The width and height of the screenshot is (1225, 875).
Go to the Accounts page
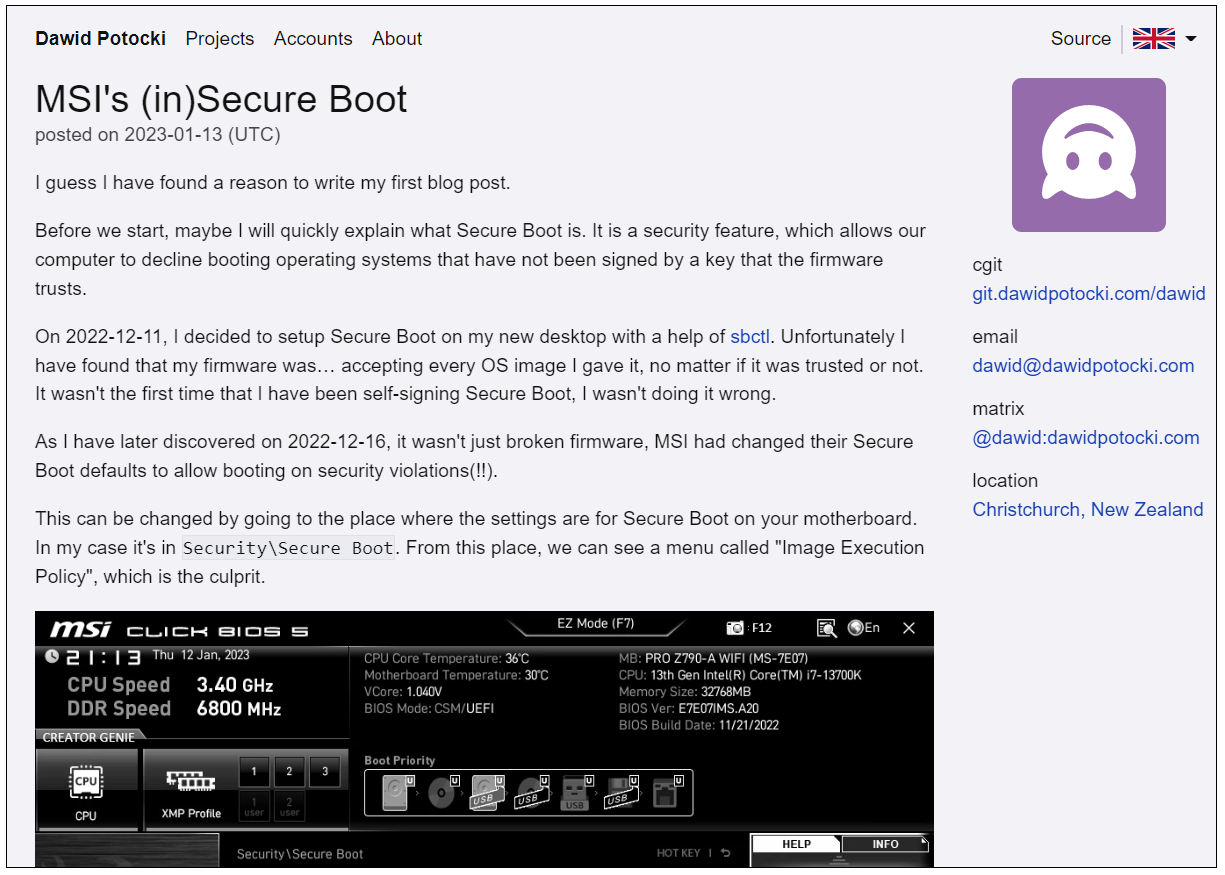(x=313, y=39)
